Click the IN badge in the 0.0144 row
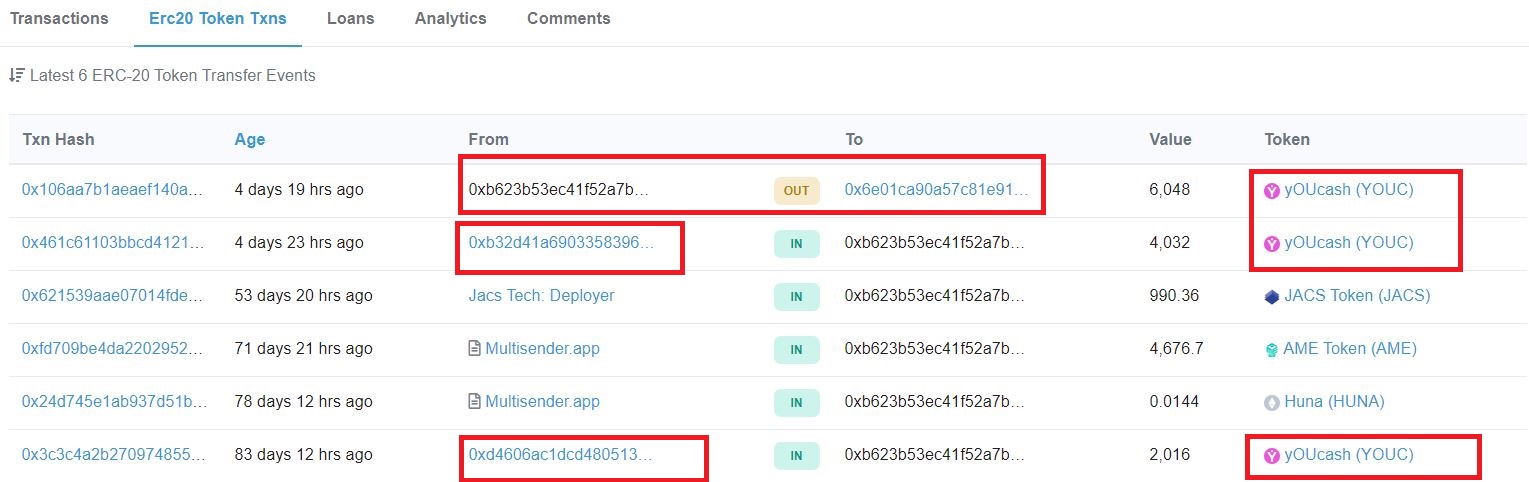This screenshot has height=482, width=1529. tap(796, 402)
